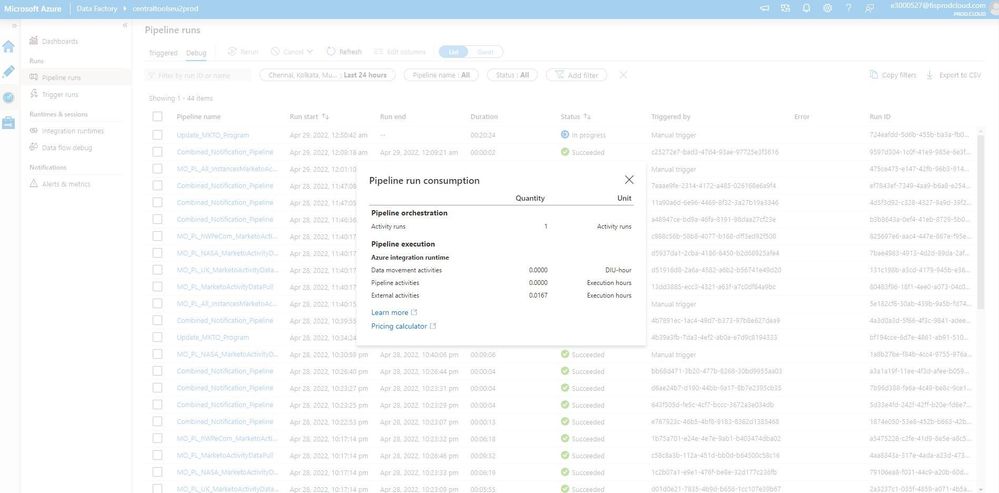The width and height of the screenshot is (999, 493).
Task: Open the notifications bell
Action: pyautogui.click(x=807, y=8)
